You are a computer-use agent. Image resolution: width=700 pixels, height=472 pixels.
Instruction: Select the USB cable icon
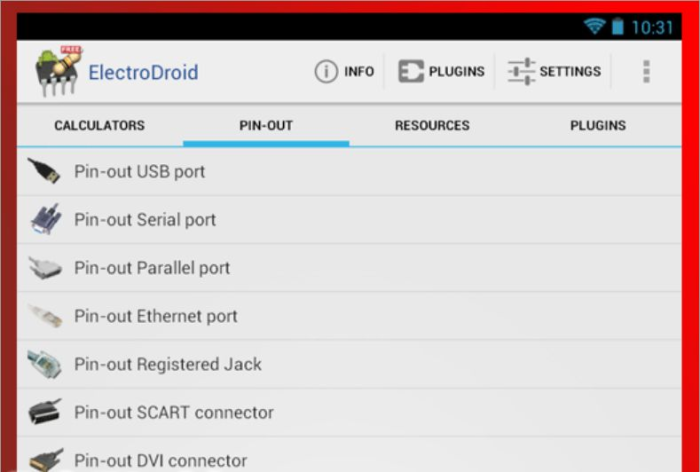coord(44,171)
